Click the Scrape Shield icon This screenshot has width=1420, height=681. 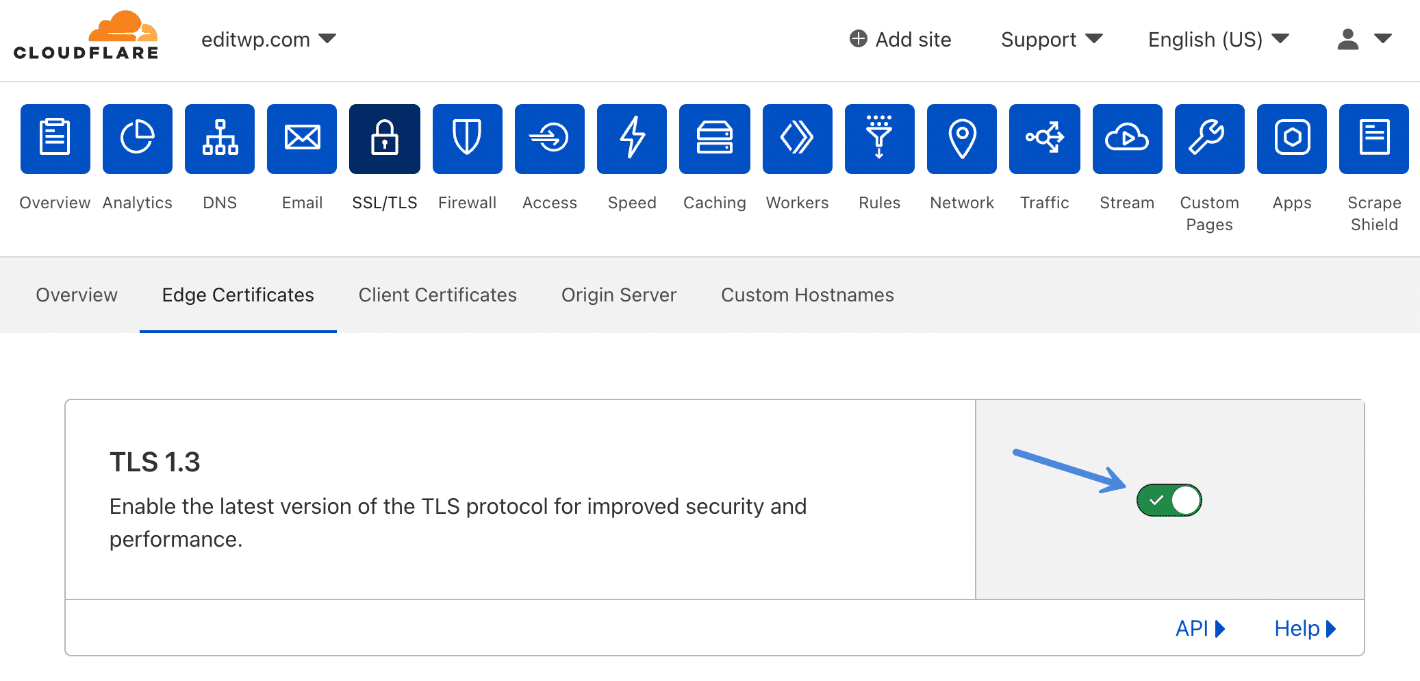click(x=1373, y=139)
